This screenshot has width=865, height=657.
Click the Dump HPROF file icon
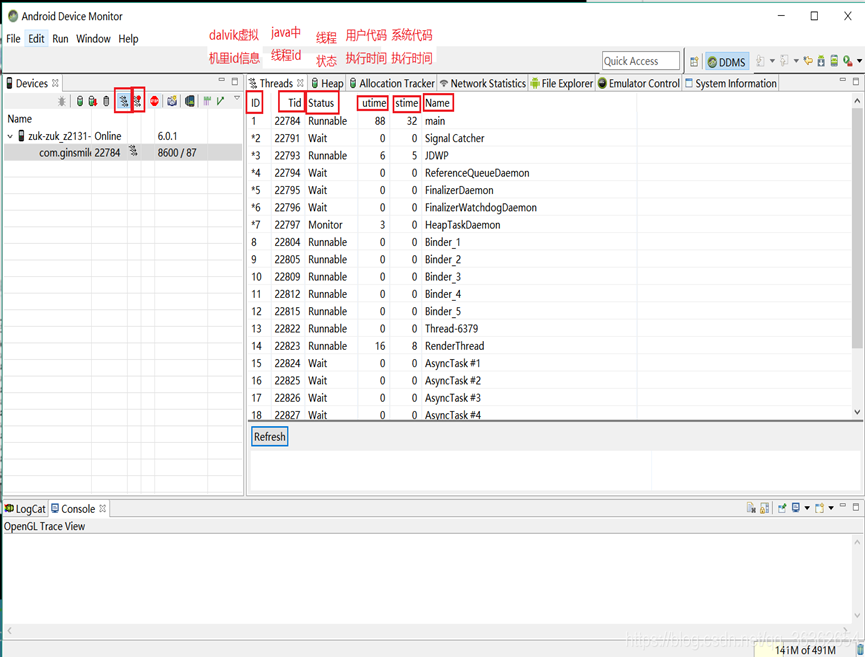coord(93,101)
